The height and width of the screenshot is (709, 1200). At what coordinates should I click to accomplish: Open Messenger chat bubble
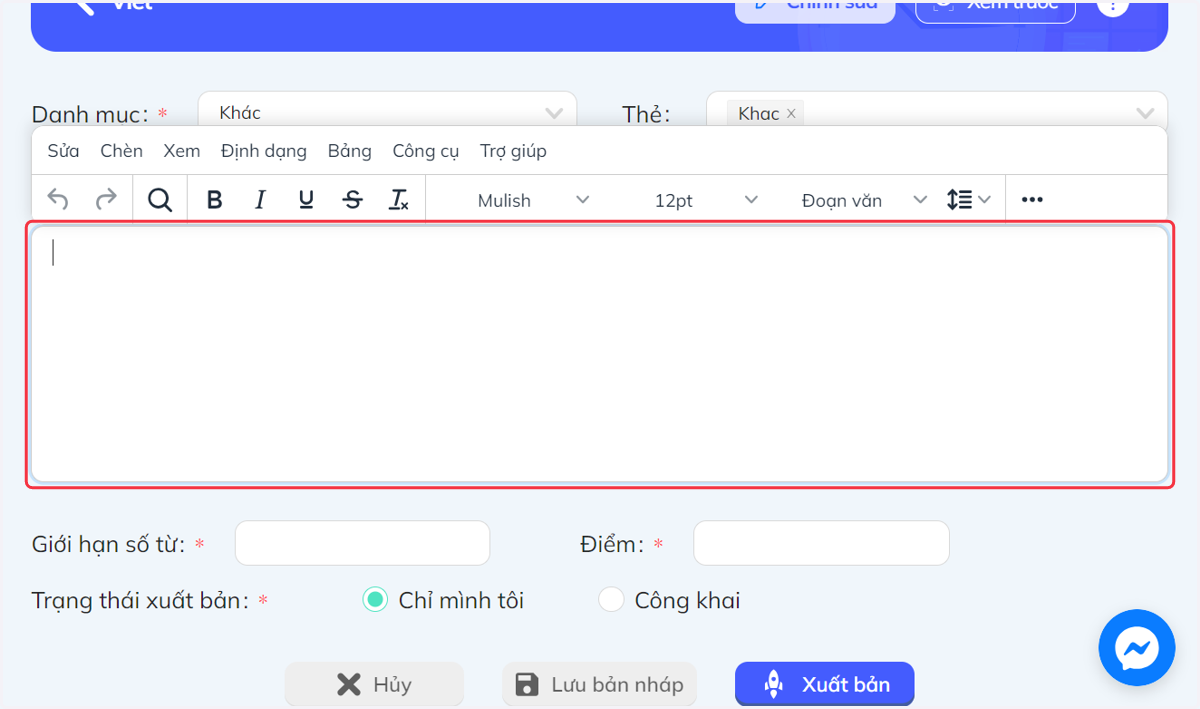(1137, 648)
